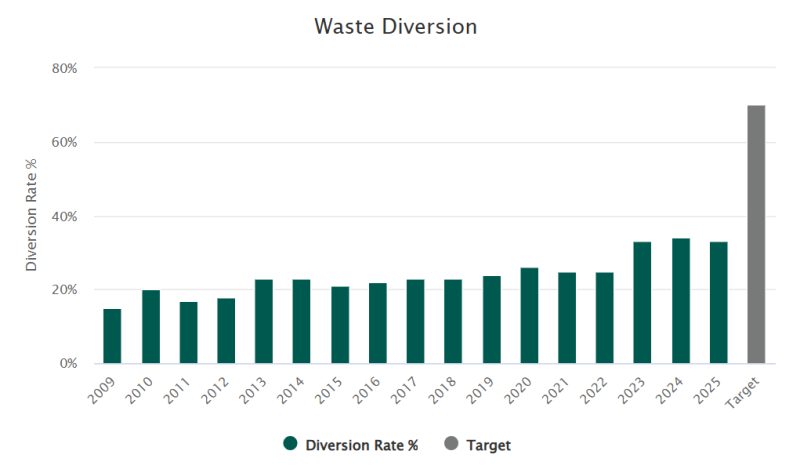The height and width of the screenshot is (469, 800).
Task: Select the 2019 diversion rate bar
Action: tap(491, 319)
